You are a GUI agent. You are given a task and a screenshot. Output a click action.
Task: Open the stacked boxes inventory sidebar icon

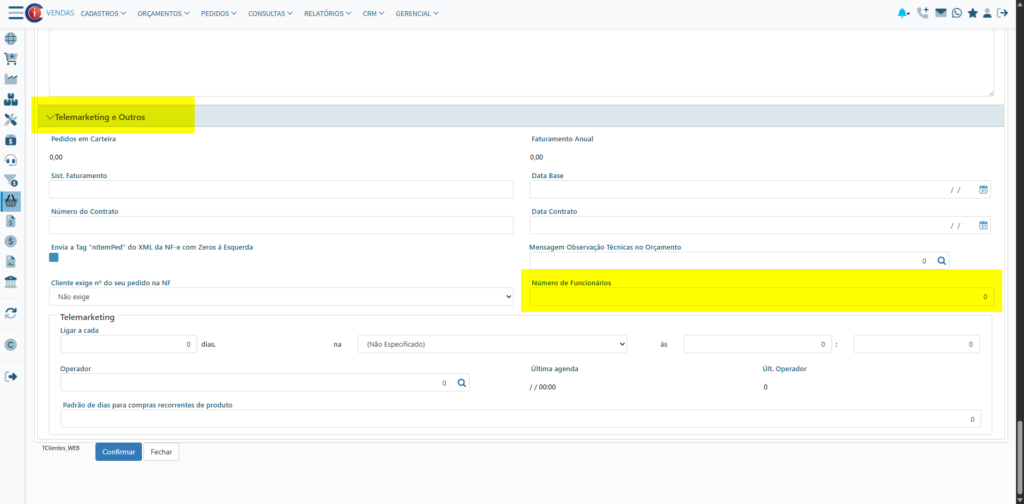tap(10, 99)
